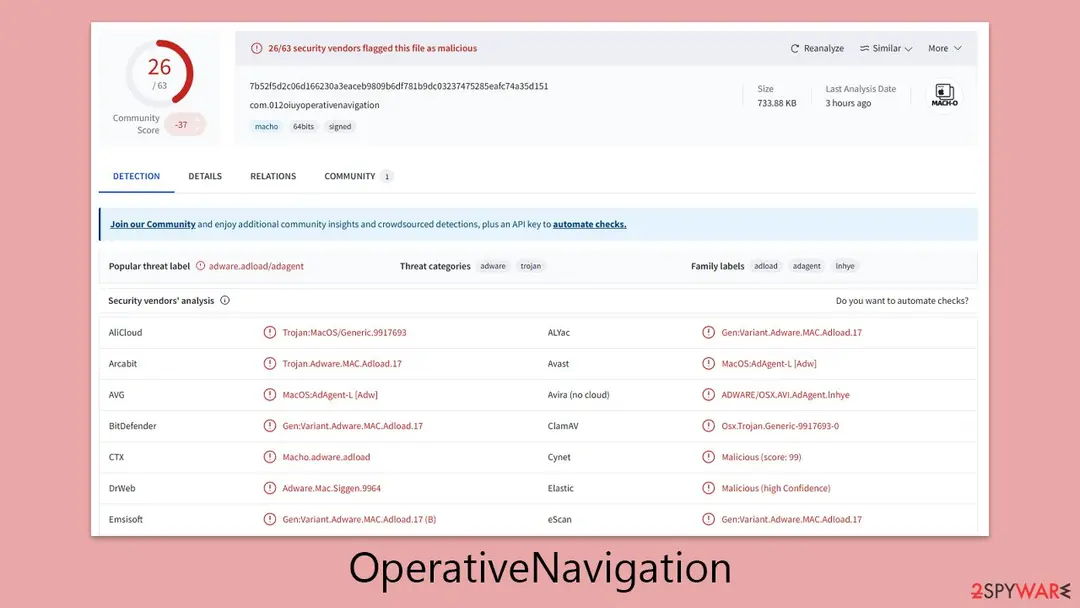
Task: Click the Emsisoft vendor name
Action: (x=125, y=520)
